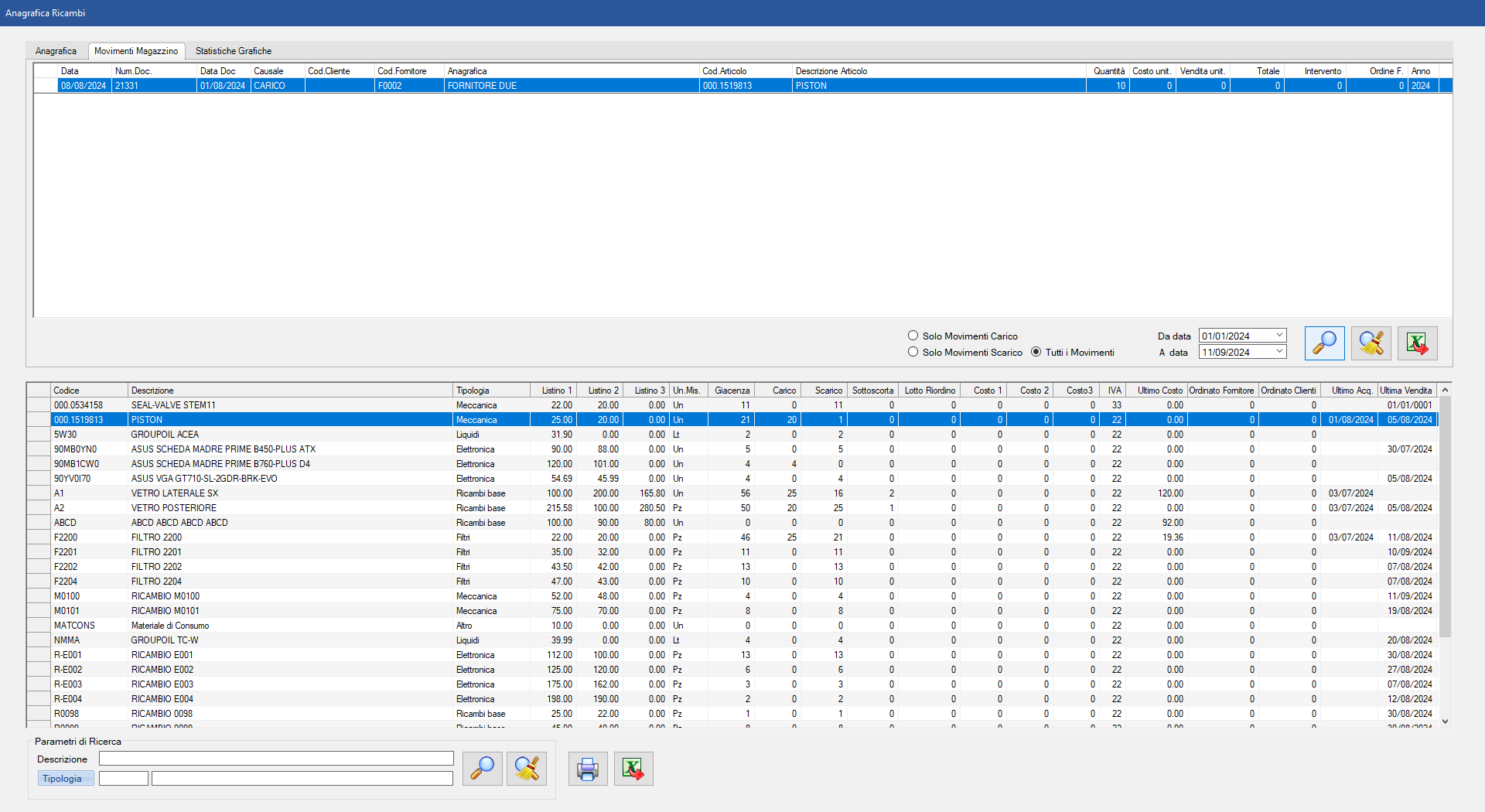Screen dimensions: 1485x812
Task: Click the movements search magnifier icon
Action: pyautogui.click(x=1324, y=343)
